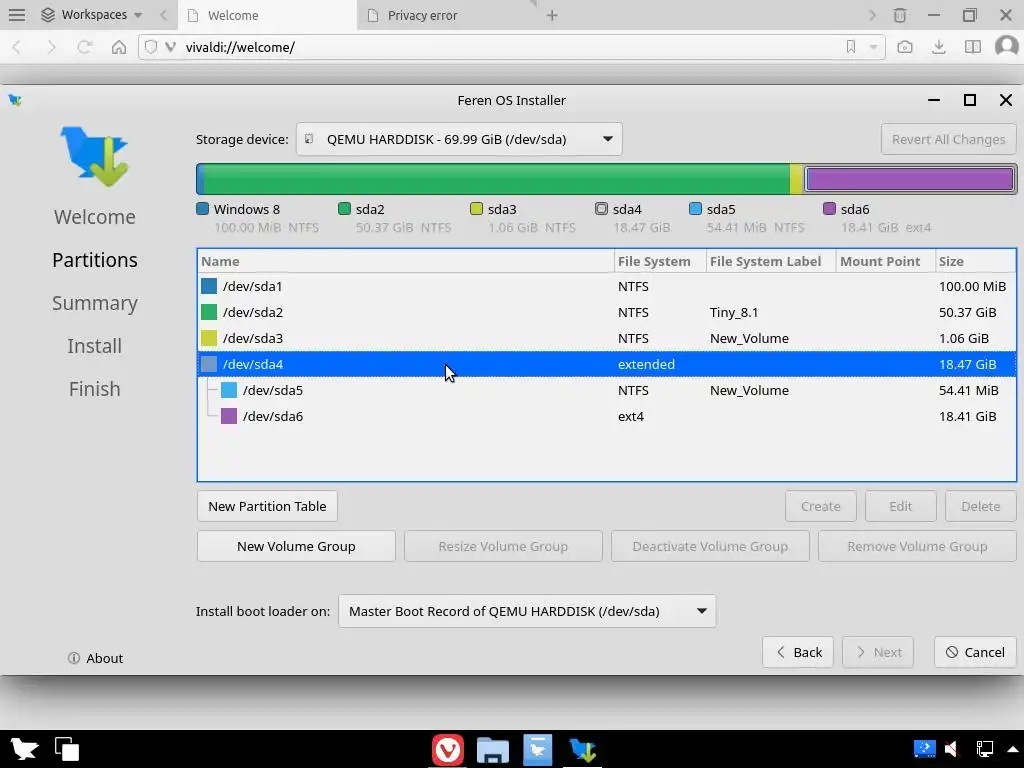
Task: Click the browser reload icon
Action: tap(84, 47)
